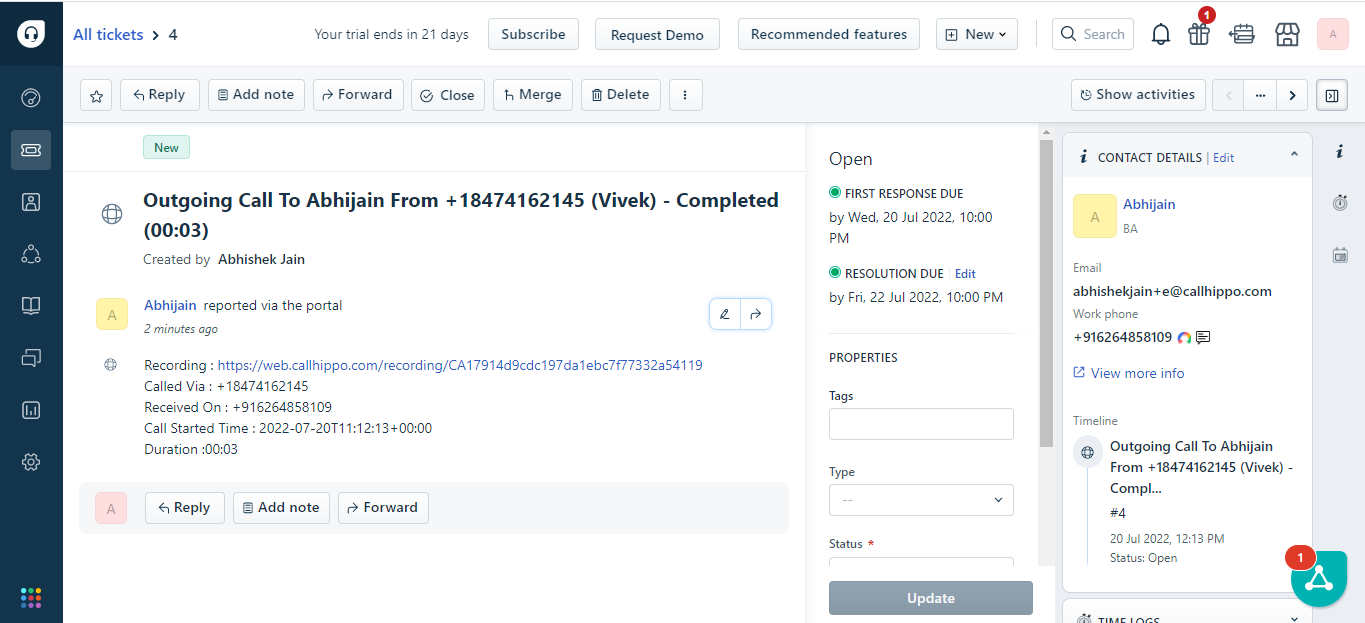The height and width of the screenshot is (623, 1365).
Task: Open the Forums chat sidebar icon
Action: click(31, 358)
